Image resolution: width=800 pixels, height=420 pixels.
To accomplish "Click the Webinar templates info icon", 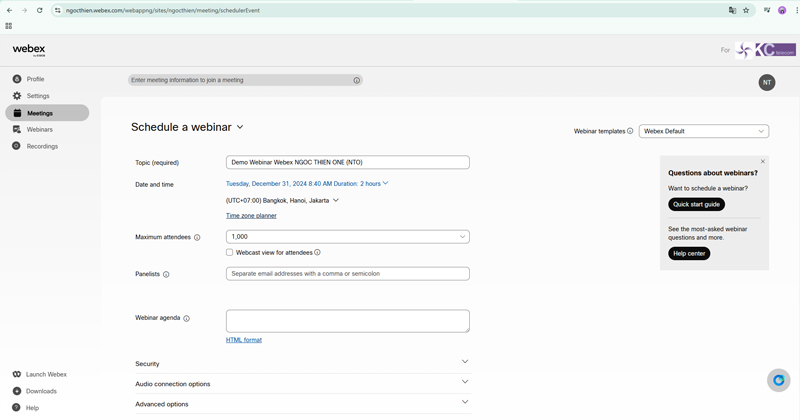I will coord(630,131).
